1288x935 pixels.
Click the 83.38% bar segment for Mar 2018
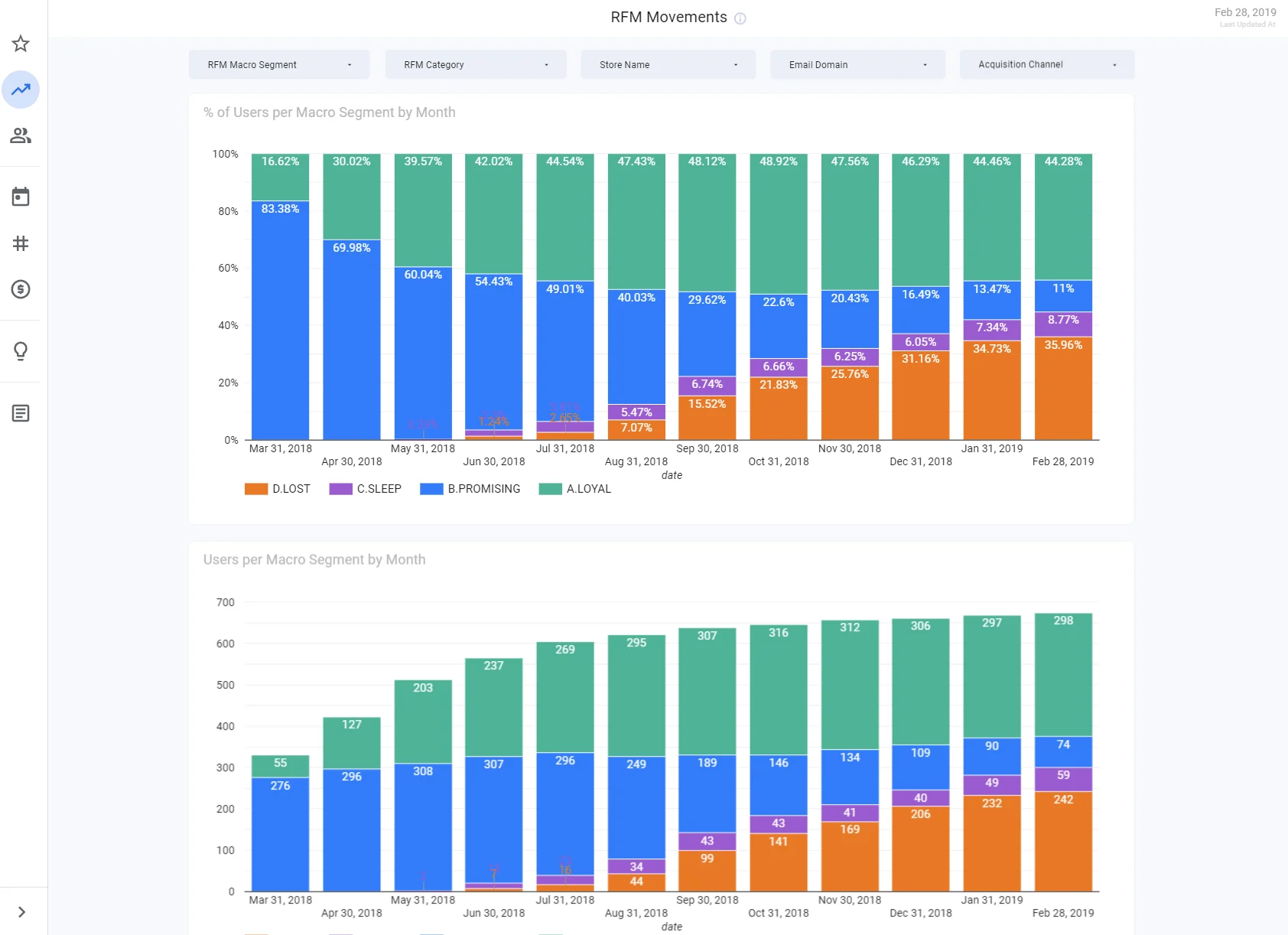[x=280, y=320]
